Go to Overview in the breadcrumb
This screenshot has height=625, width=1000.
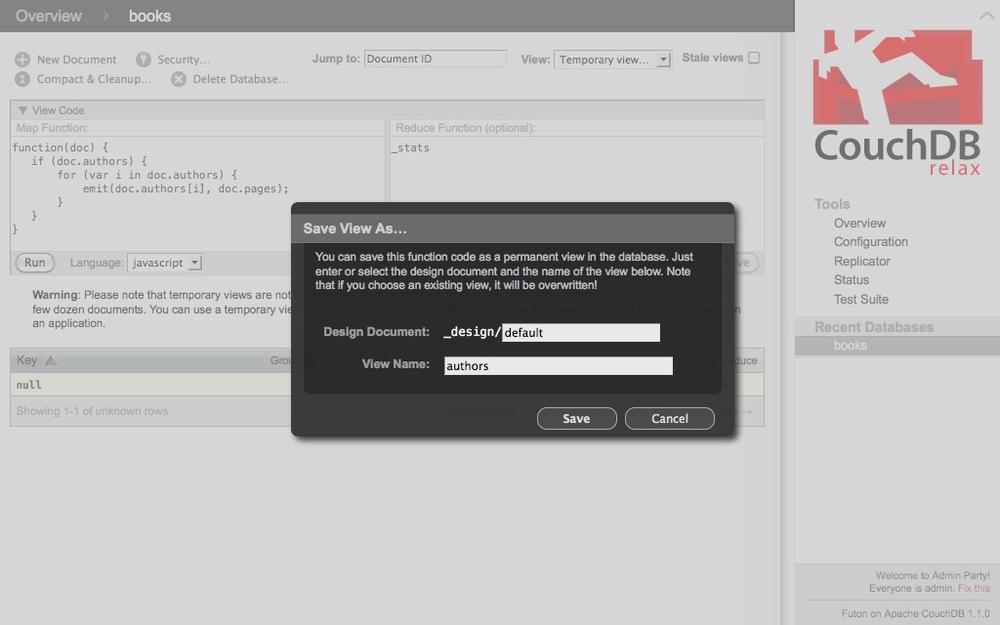(x=48, y=16)
